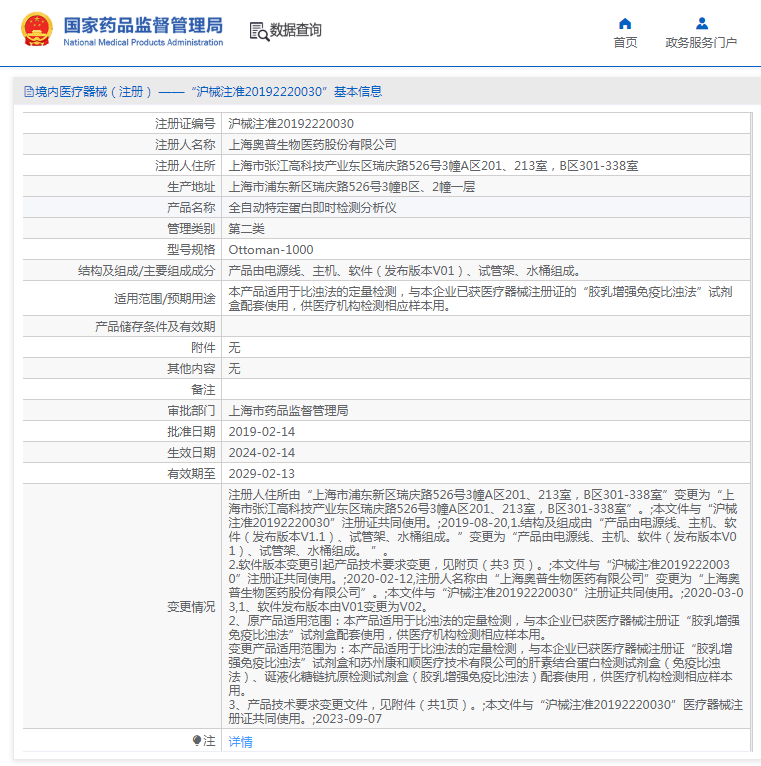Viewport: 761px width, 766px height.
Task: Click the document icon before 境内医疗器械
Action: tap(29, 91)
